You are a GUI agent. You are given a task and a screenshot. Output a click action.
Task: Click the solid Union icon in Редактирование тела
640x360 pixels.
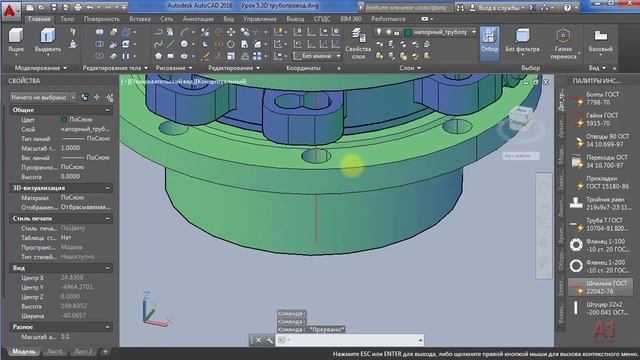click(100, 32)
